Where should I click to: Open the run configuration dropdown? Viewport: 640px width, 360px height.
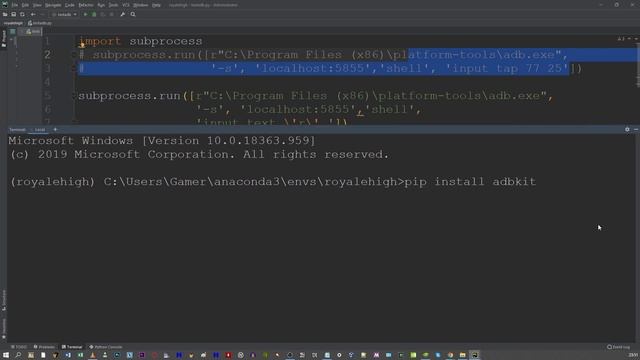[x=64, y=14]
